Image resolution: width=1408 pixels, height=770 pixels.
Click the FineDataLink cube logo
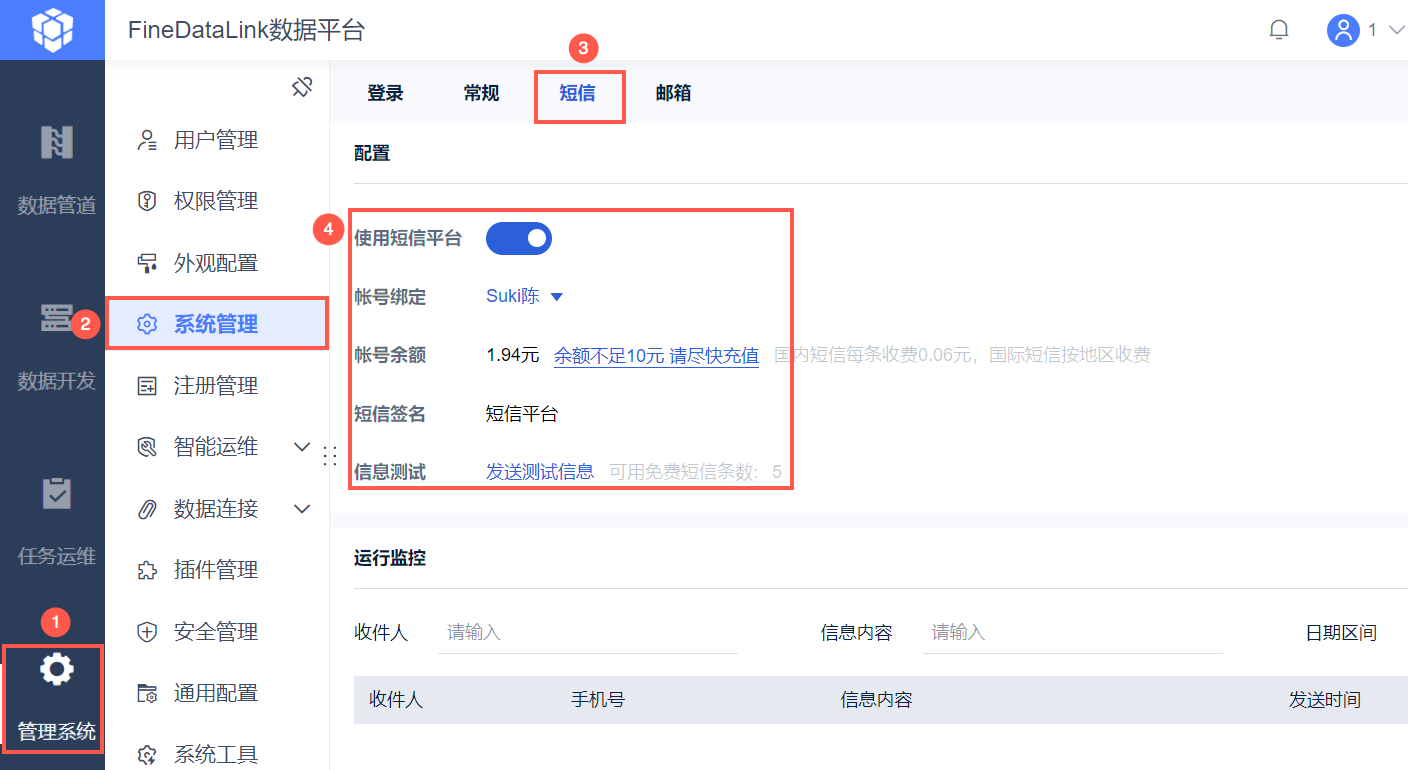pos(52,30)
